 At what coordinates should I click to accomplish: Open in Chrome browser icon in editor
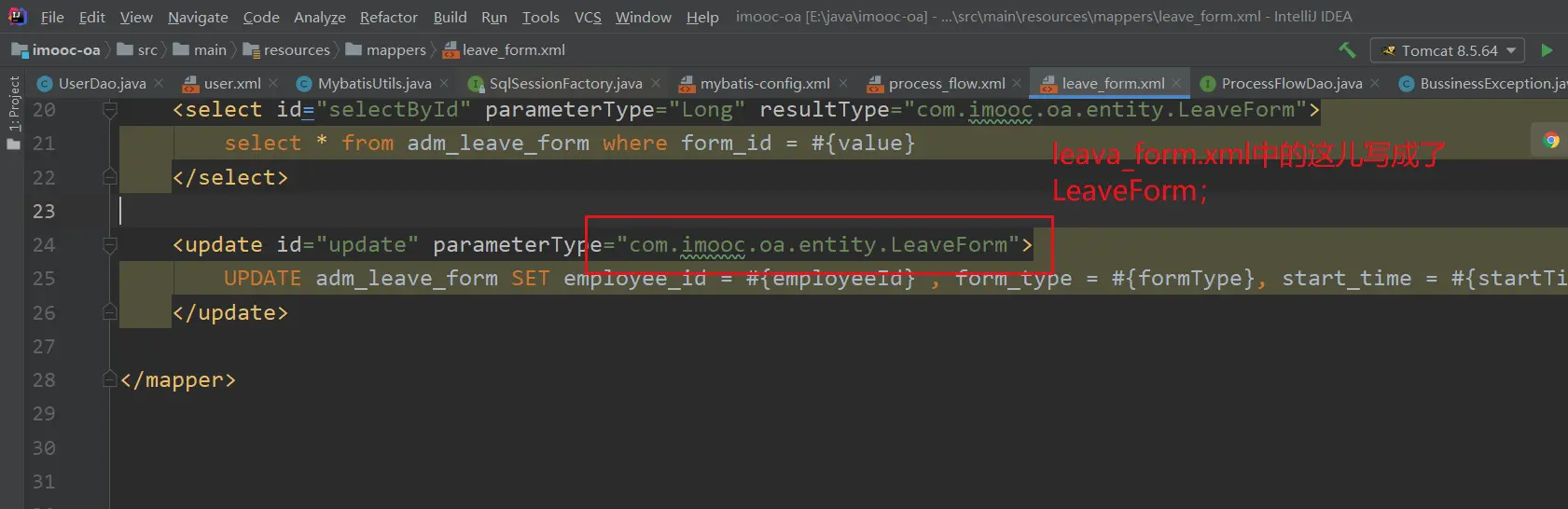click(1551, 141)
